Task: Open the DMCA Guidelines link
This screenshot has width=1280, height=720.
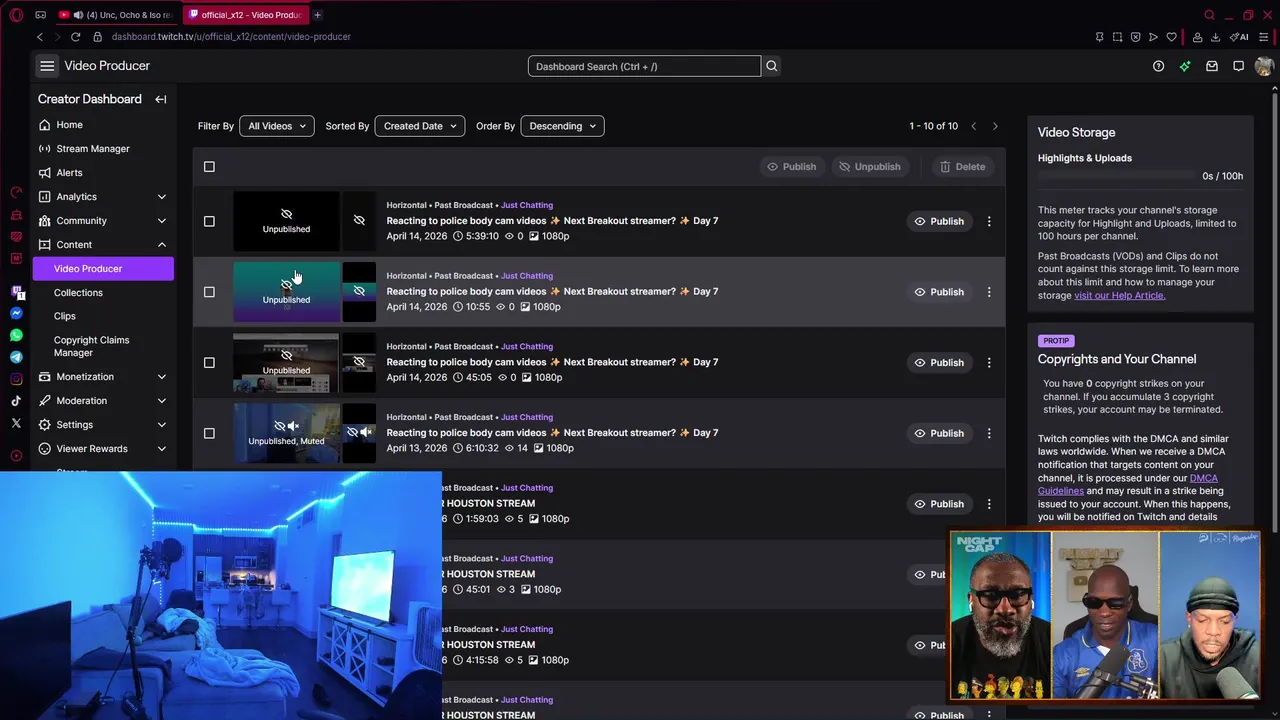Action: [1127, 485]
